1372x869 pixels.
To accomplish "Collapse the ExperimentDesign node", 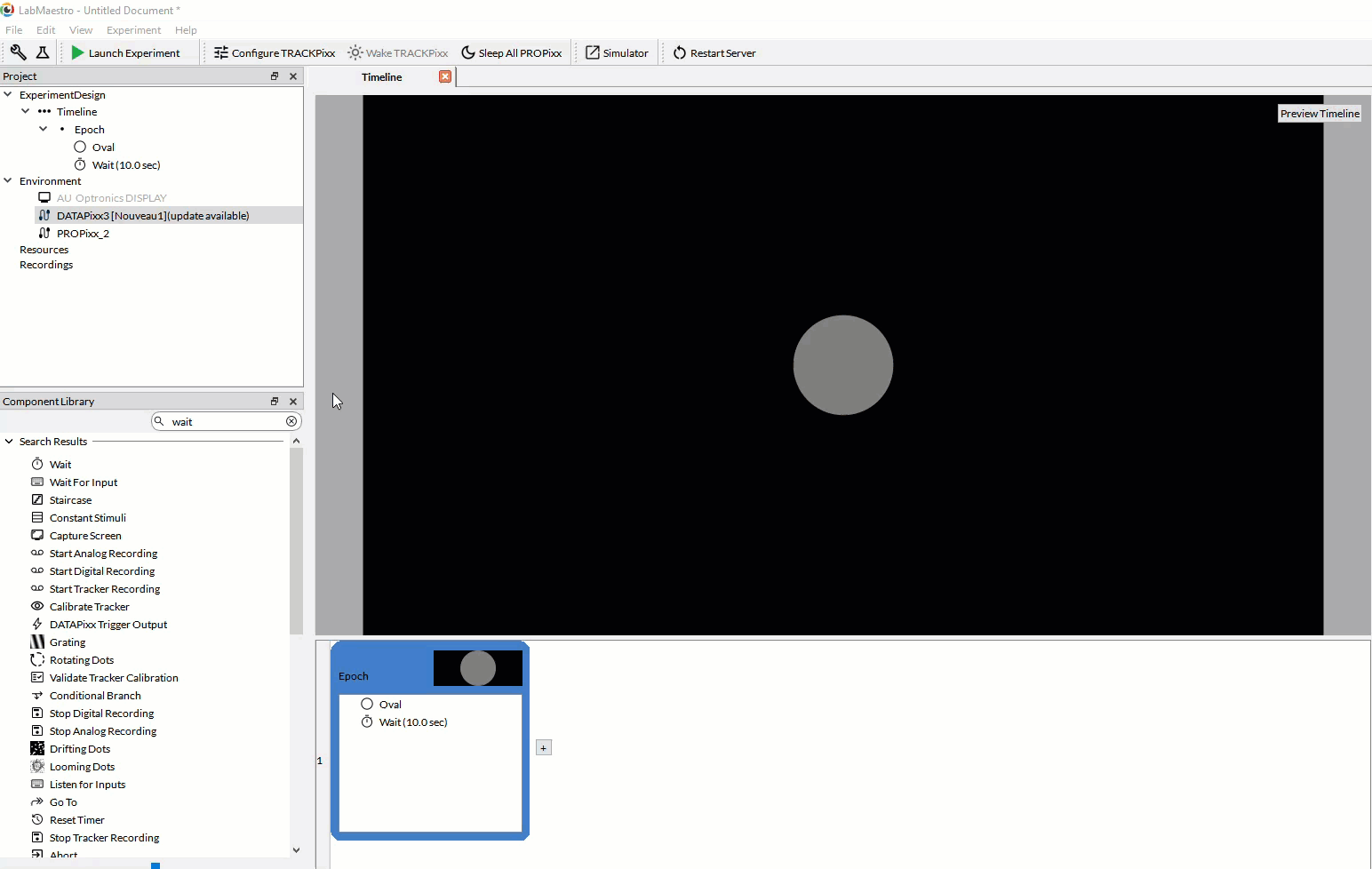I will point(8,94).
